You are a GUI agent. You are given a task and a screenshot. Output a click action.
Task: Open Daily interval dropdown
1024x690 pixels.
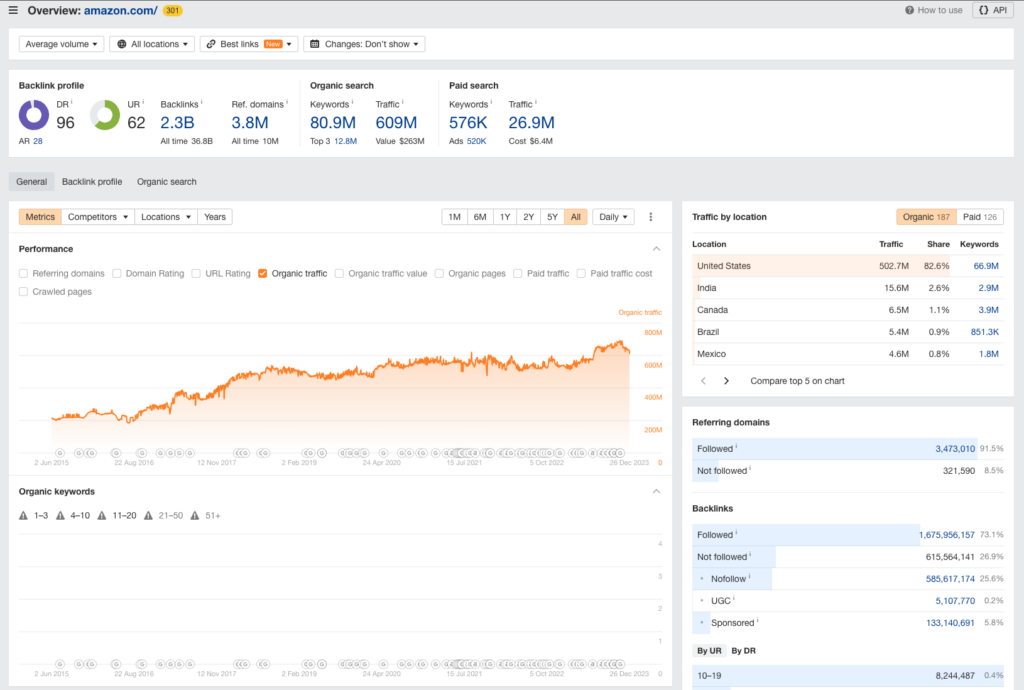click(613, 217)
